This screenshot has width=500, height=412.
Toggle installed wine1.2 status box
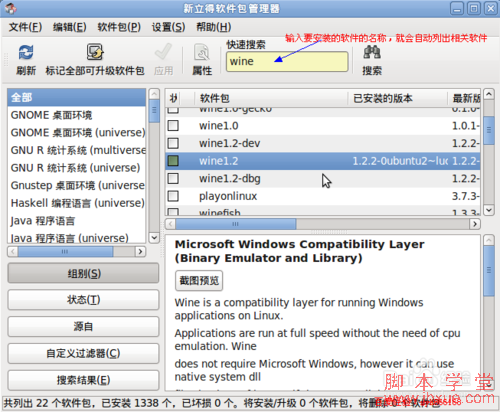[x=173, y=161]
